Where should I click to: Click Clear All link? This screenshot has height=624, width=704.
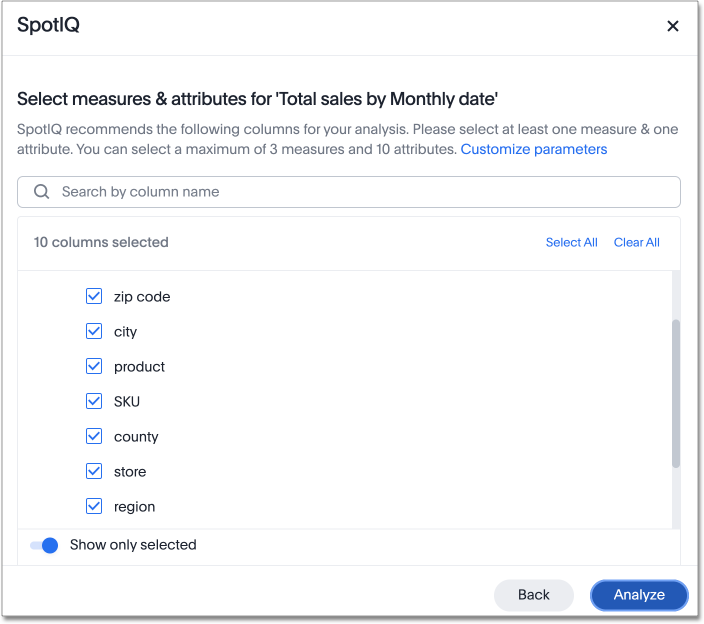tap(636, 242)
